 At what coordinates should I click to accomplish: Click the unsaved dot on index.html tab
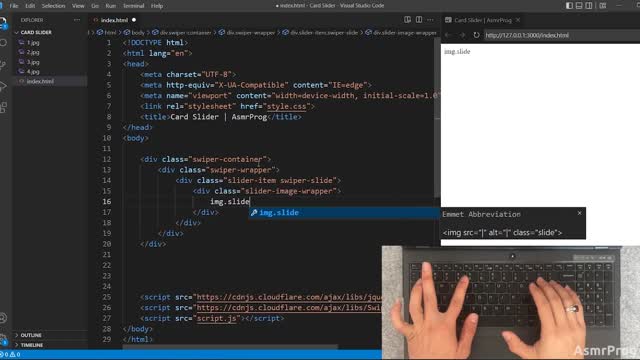134,20
